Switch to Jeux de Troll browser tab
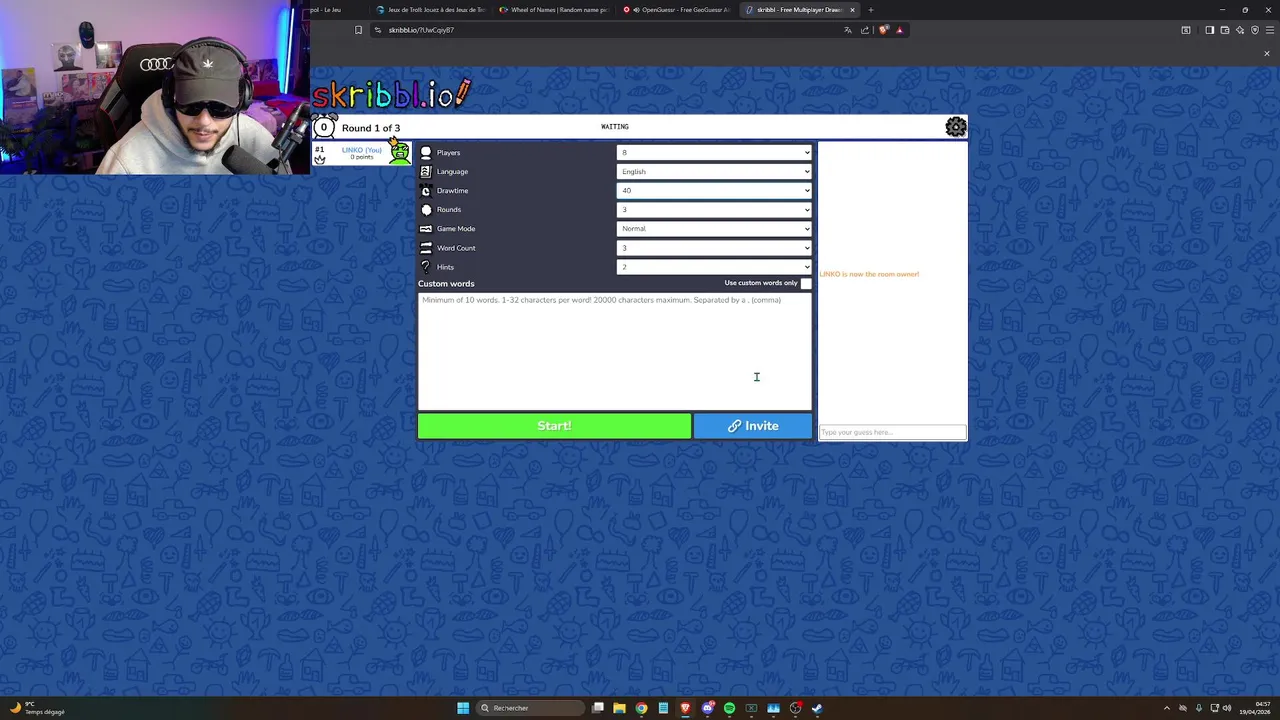1280x720 pixels. 430,10
